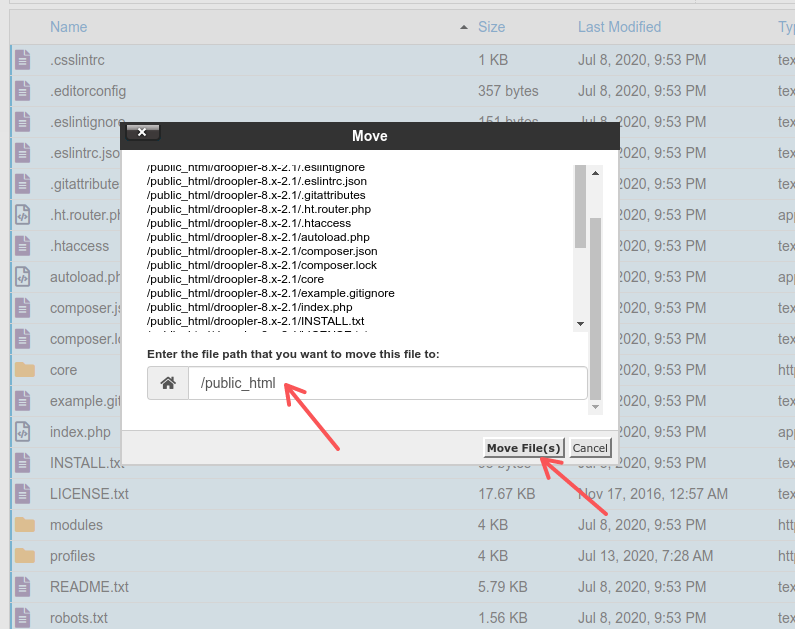Screen dimensions: 795x629
Task: Click the 1.56 KB size cell
Action: pos(502,618)
